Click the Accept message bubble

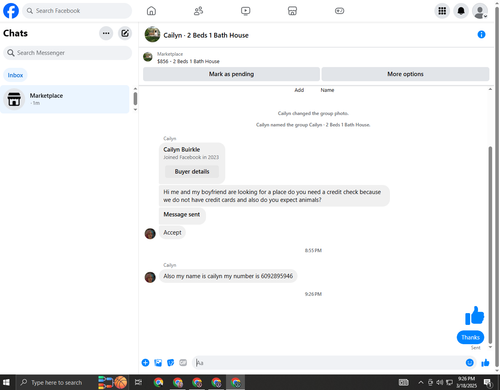coord(172,233)
